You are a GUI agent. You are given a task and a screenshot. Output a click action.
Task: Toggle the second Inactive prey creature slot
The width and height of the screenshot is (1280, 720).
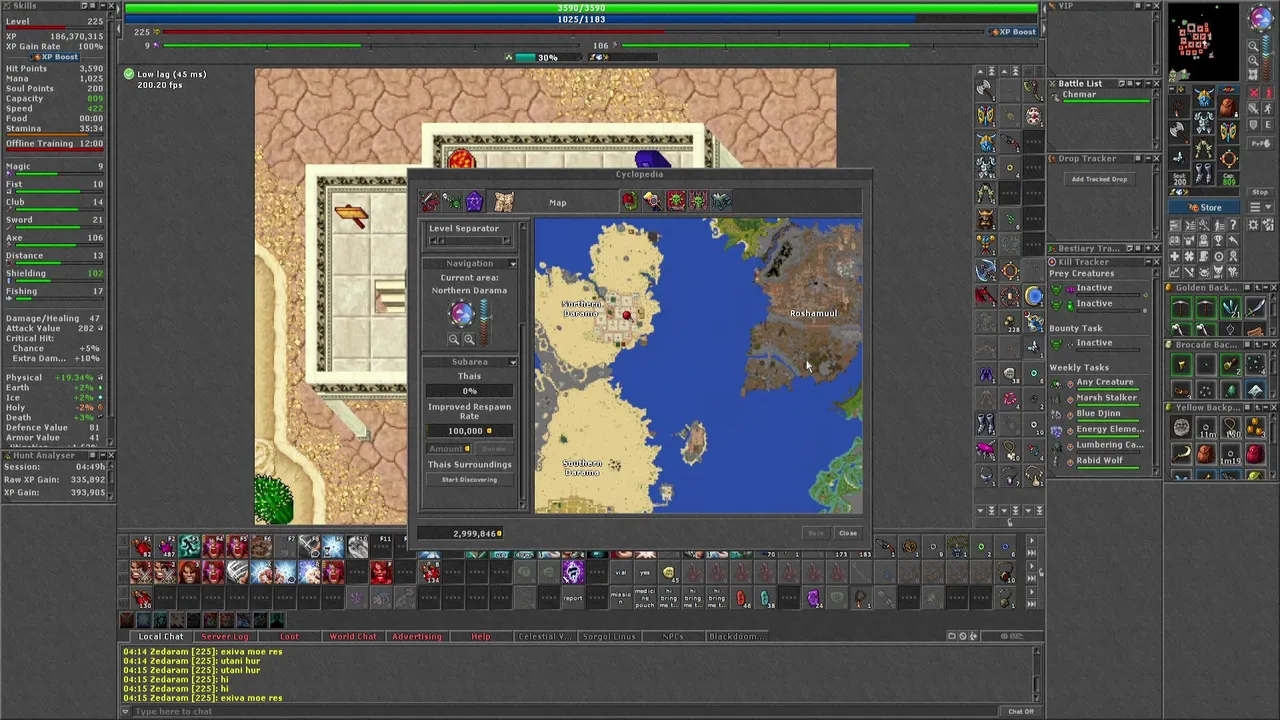(1094, 303)
